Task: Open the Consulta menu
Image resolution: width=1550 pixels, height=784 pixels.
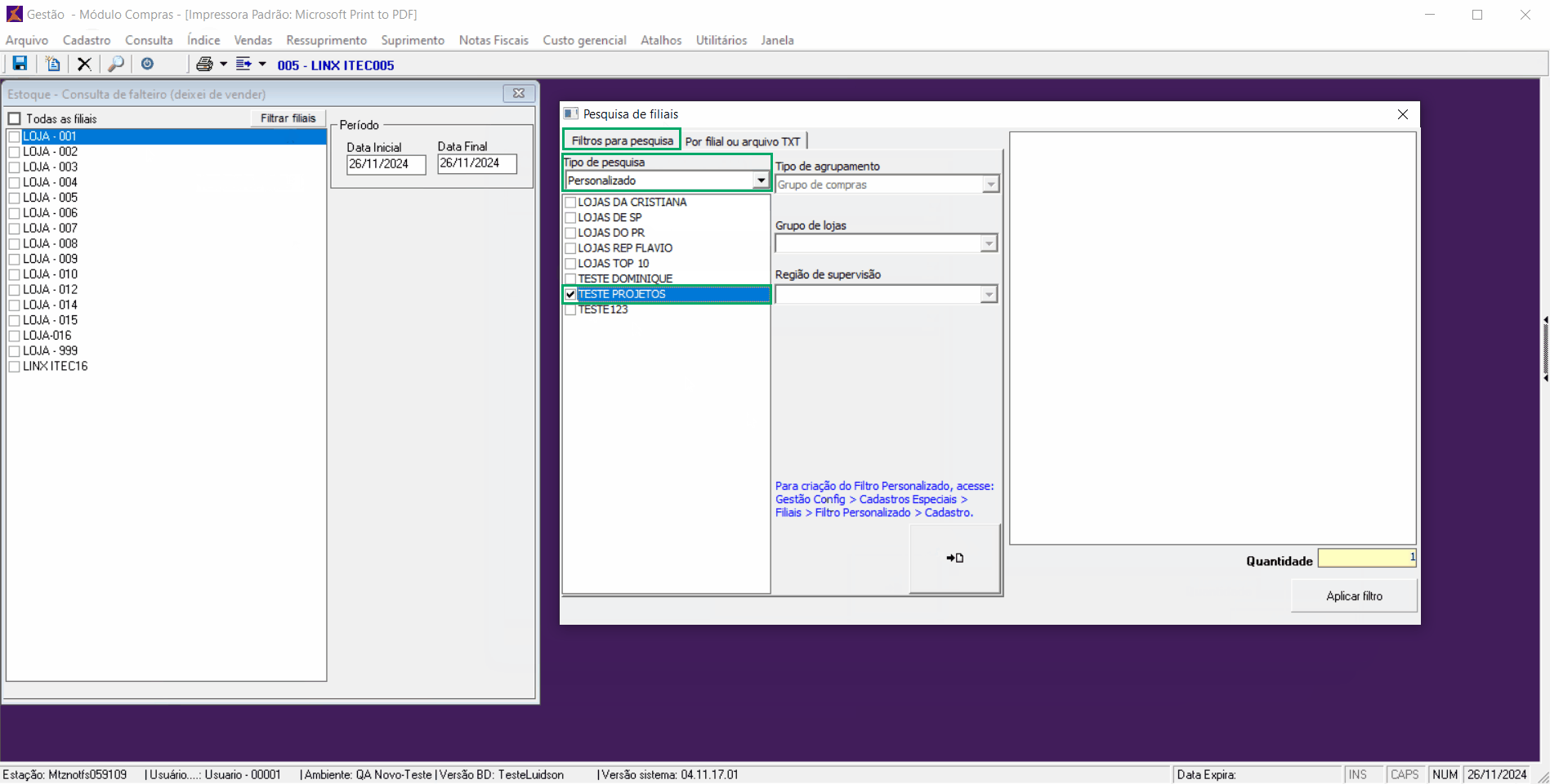Action: (x=149, y=40)
